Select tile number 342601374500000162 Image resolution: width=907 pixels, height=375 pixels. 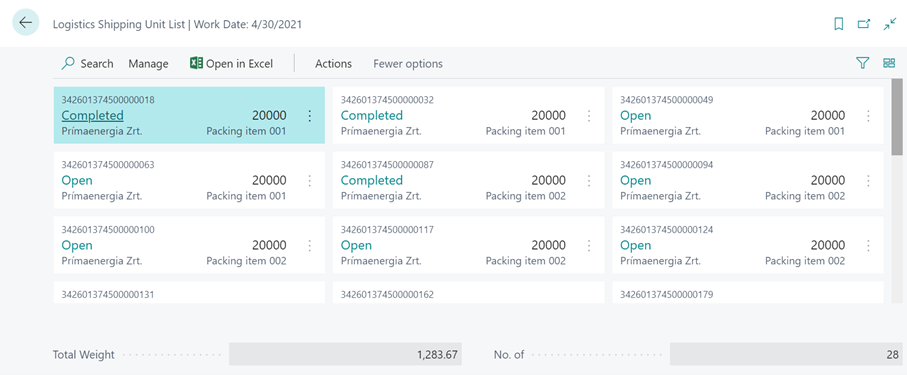point(469,293)
